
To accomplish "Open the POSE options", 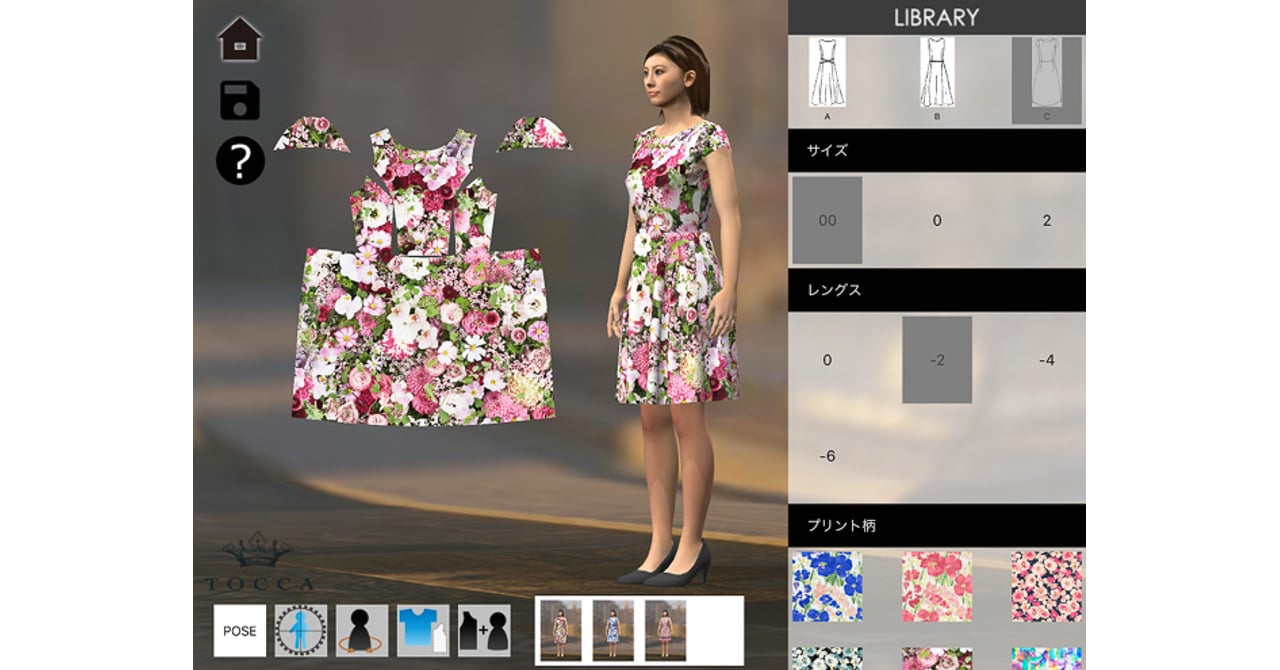I will [x=240, y=631].
